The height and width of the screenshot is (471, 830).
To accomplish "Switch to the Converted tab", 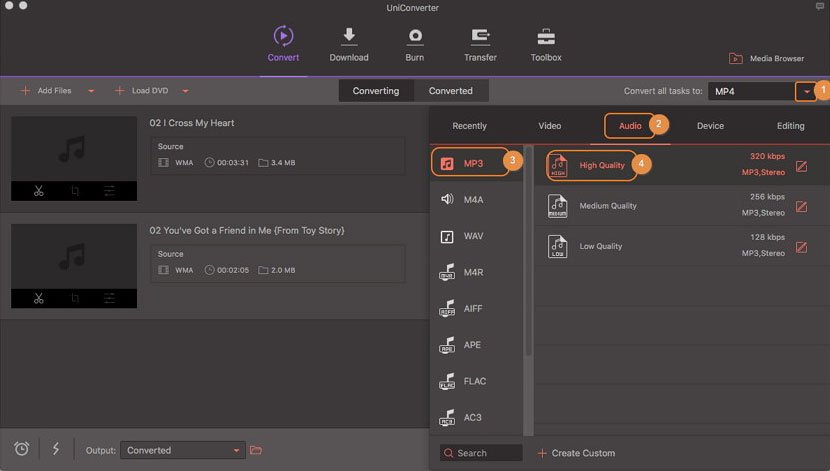I will coord(450,90).
